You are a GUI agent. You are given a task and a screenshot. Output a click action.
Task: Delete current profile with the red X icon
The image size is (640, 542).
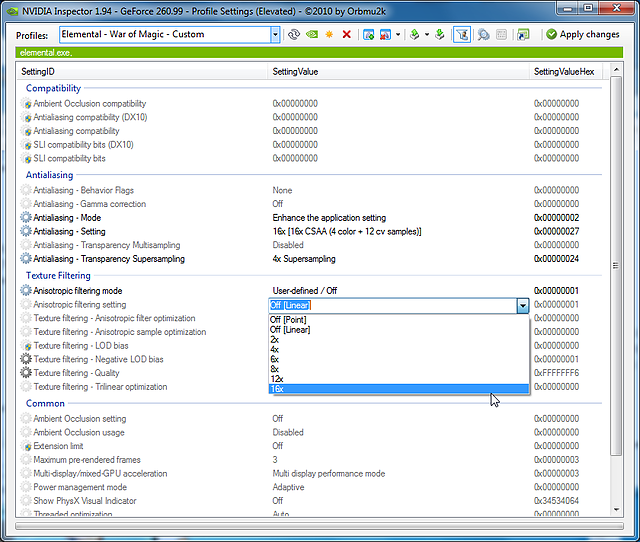pyautogui.click(x=347, y=35)
